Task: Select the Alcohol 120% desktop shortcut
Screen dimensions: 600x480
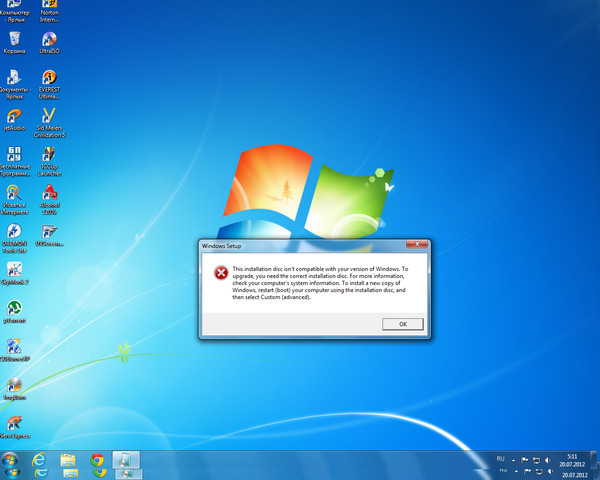Action: (x=49, y=200)
